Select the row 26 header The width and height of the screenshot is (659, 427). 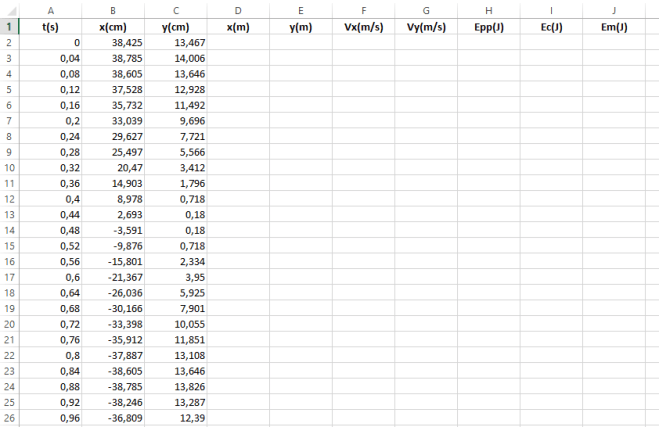click(x=9, y=416)
